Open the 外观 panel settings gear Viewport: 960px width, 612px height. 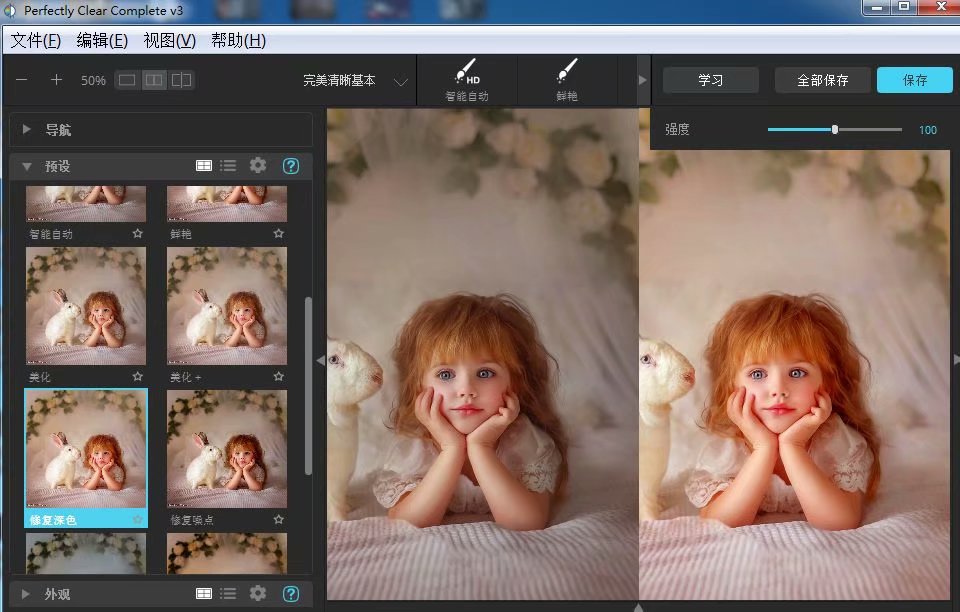click(258, 594)
